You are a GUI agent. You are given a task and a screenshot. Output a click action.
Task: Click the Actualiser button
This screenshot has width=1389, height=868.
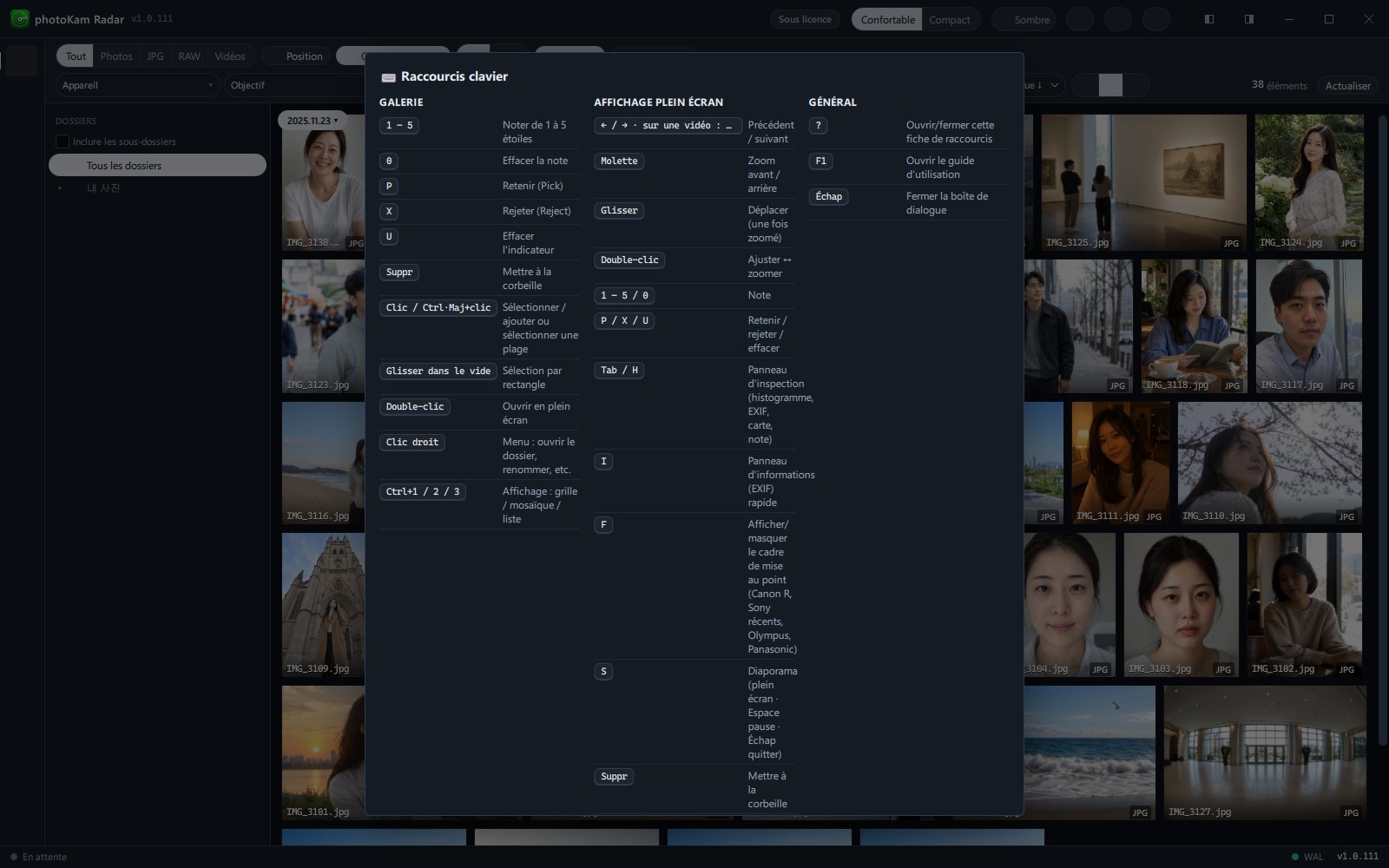1347,85
